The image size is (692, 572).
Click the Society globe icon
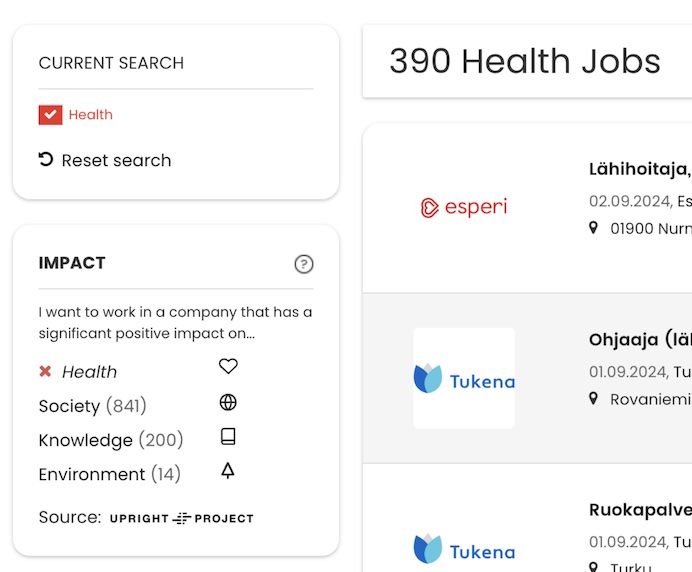point(228,403)
